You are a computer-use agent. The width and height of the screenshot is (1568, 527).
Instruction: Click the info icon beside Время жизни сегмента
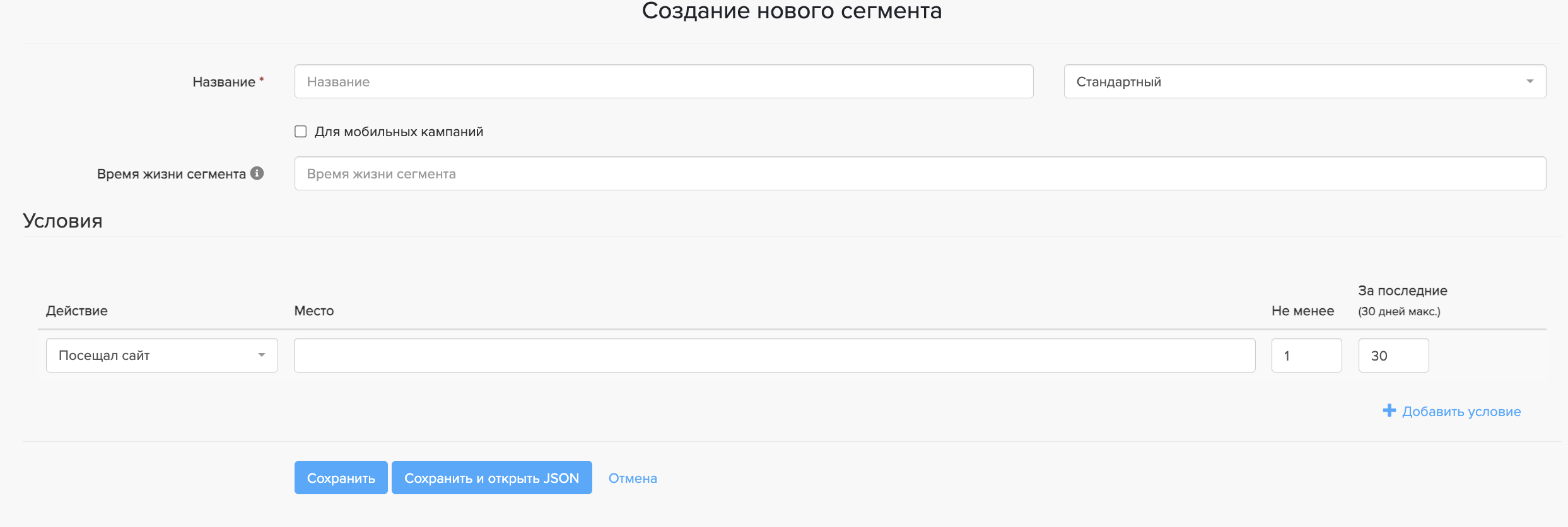(257, 173)
